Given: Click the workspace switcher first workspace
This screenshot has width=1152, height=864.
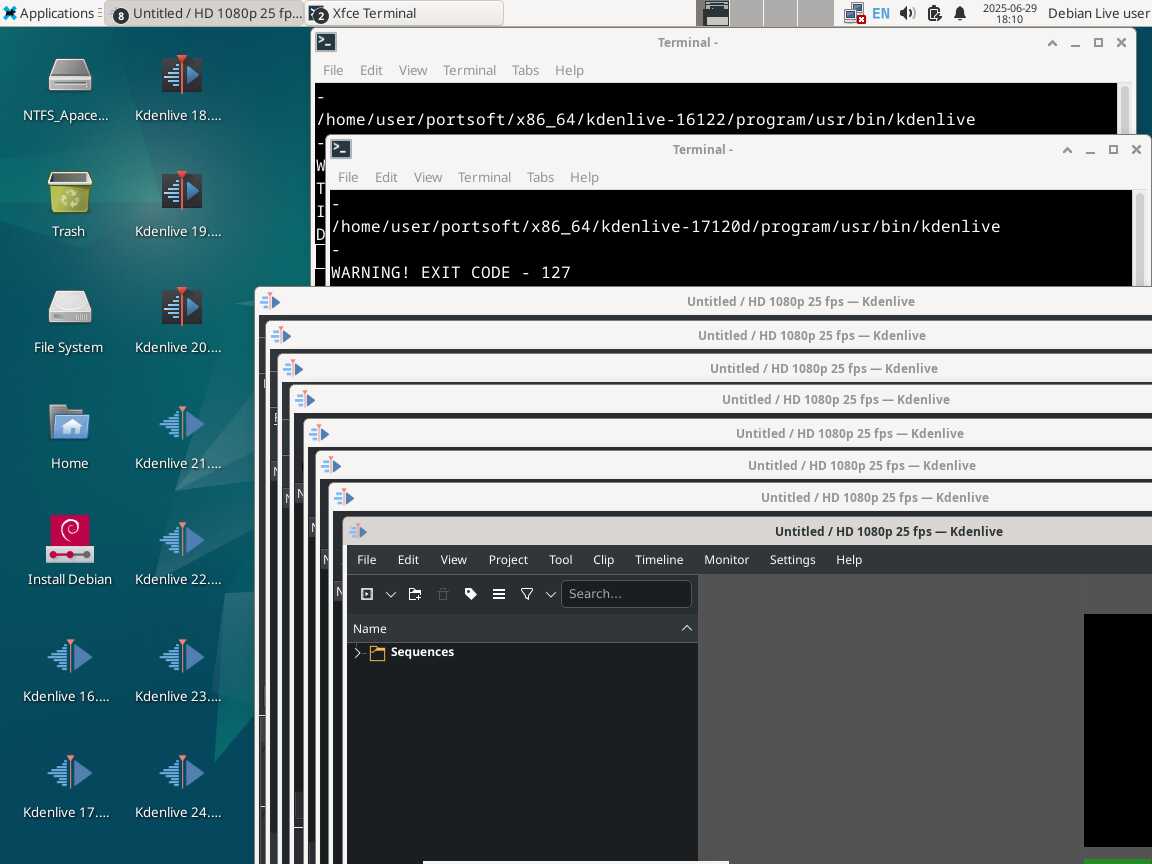Looking at the screenshot, I should click(x=713, y=13).
